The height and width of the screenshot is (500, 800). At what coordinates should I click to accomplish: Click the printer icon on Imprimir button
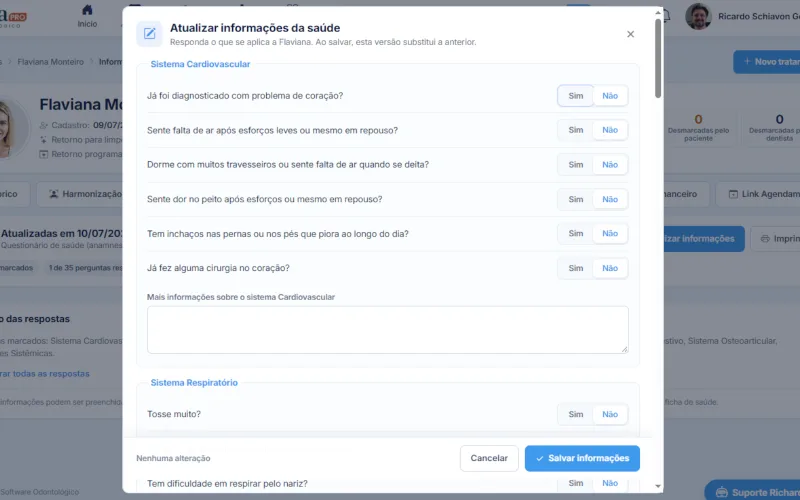pyautogui.click(x=765, y=239)
